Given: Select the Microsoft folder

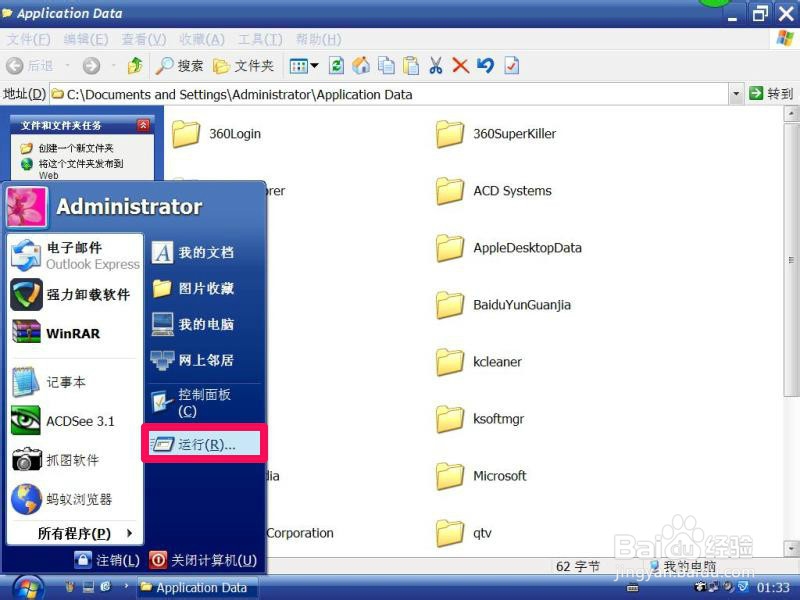Looking at the screenshot, I should tap(481, 476).
